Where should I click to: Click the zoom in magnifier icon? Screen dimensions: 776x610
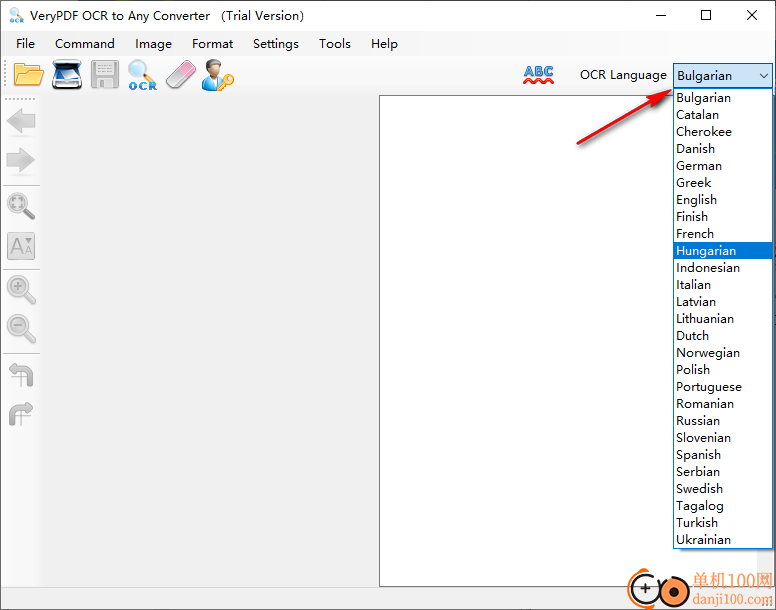21,289
